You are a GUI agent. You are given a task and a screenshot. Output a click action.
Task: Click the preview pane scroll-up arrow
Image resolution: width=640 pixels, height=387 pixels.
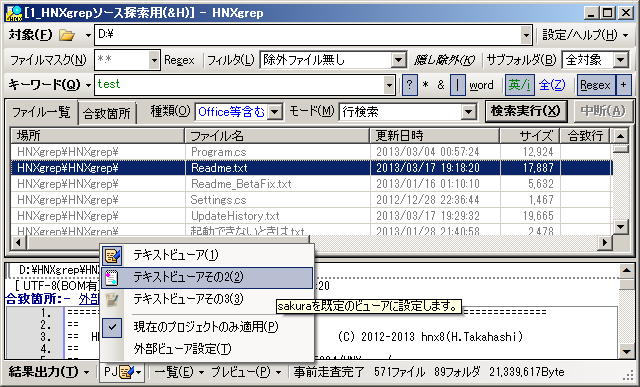tap(626, 270)
